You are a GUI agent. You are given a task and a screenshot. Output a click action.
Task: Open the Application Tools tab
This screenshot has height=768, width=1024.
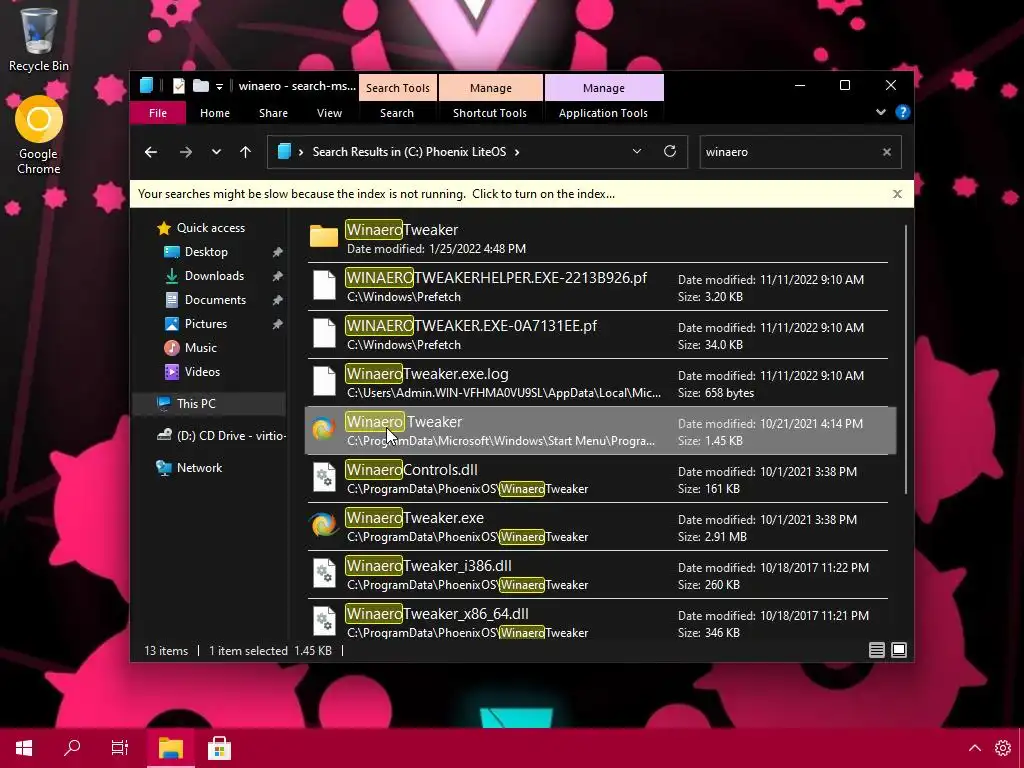pos(603,113)
